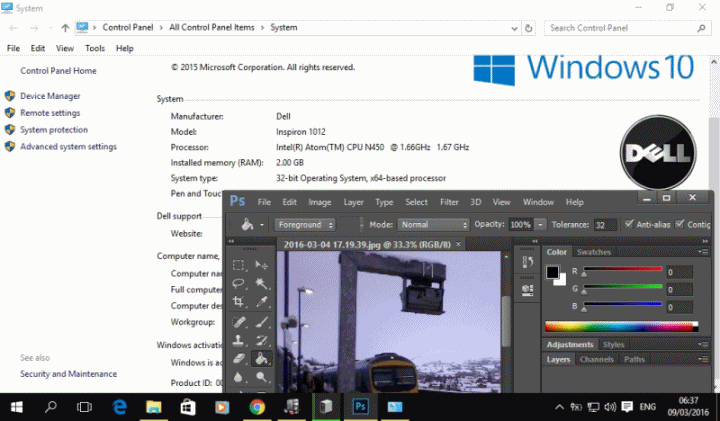Click the B blue color slider
The image size is (720, 421).
pos(623,304)
